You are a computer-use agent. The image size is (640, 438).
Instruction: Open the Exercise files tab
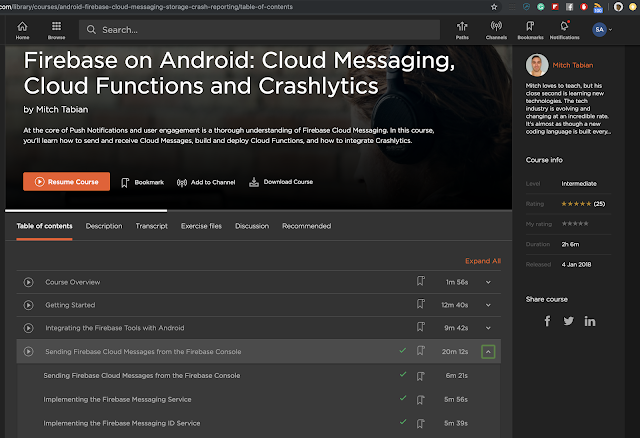pyautogui.click(x=201, y=226)
